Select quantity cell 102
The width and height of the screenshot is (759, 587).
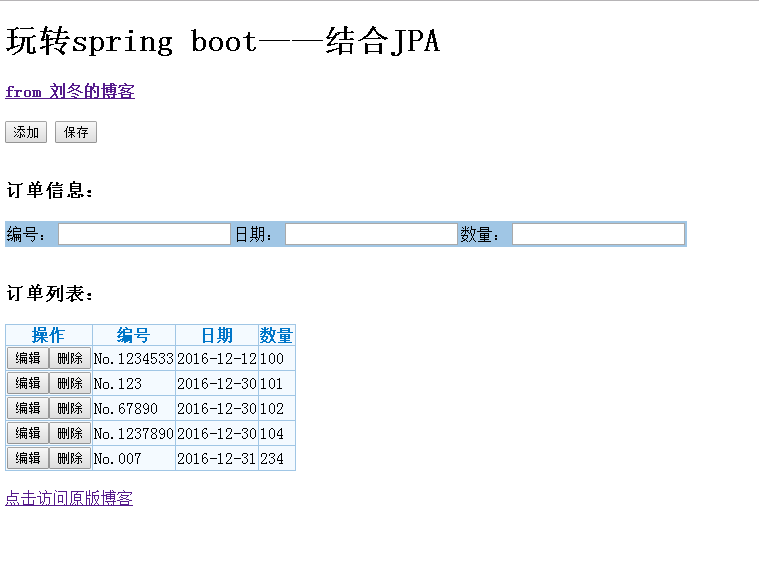276,409
